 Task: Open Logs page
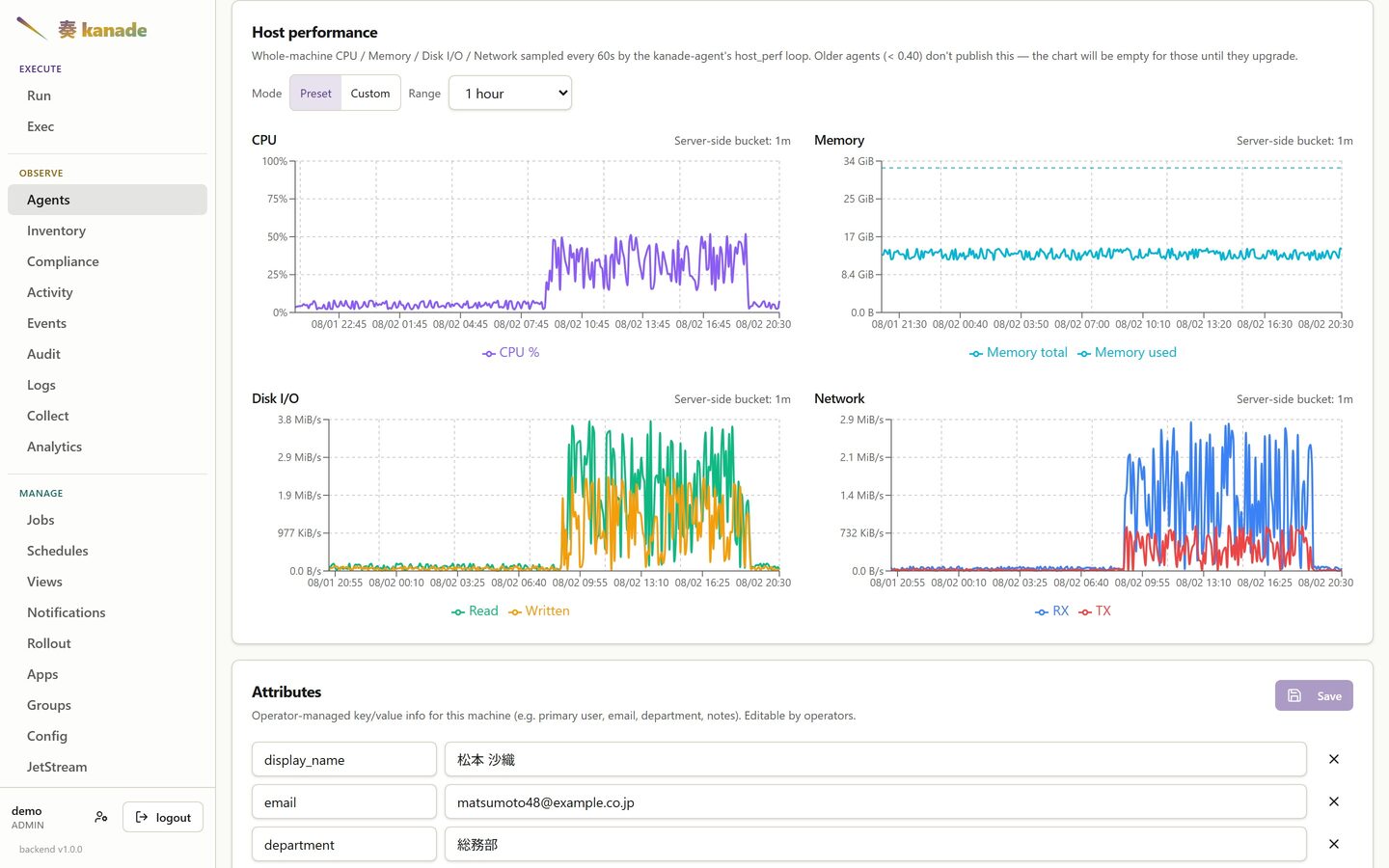107,385
